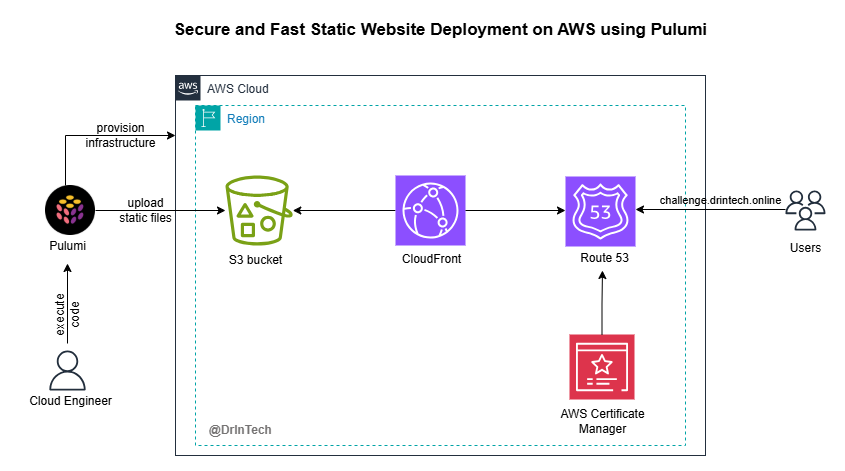
Task: Click the Cloud Engineer person icon
Action: (67, 370)
